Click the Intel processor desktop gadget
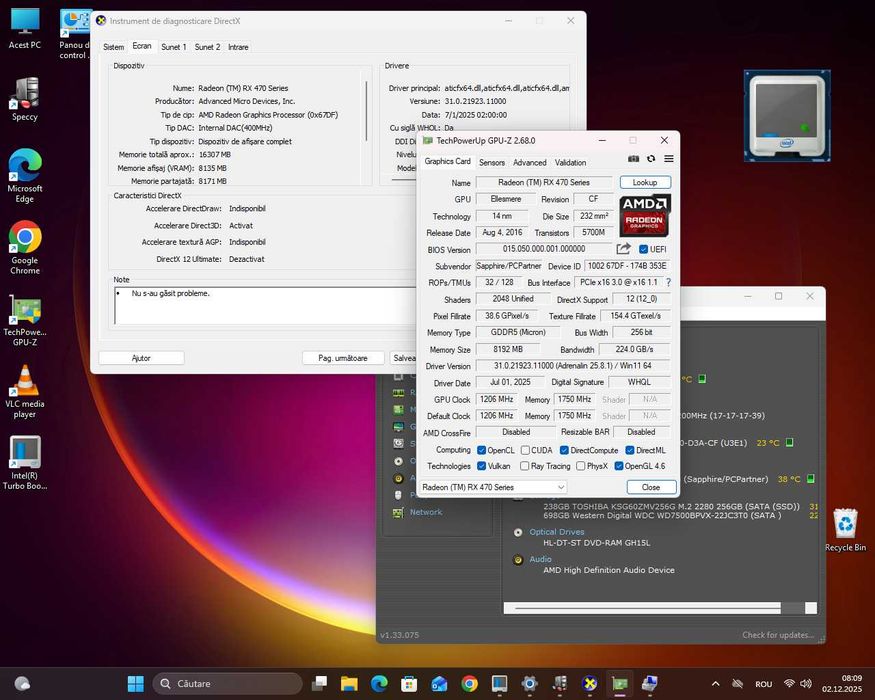Screen dimensions: 875x700 (787, 116)
